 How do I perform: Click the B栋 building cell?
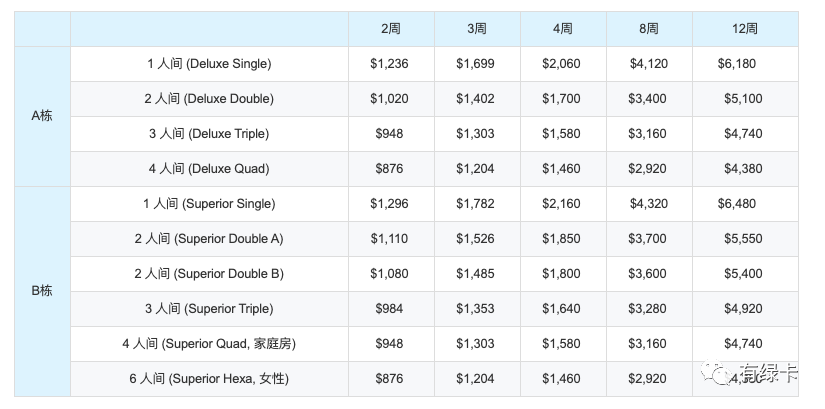coord(42,291)
